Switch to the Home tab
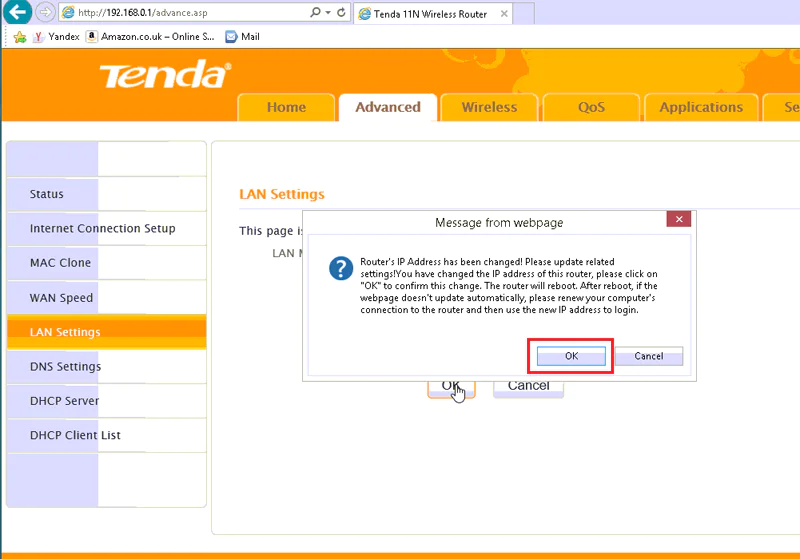 (x=286, y=107)
